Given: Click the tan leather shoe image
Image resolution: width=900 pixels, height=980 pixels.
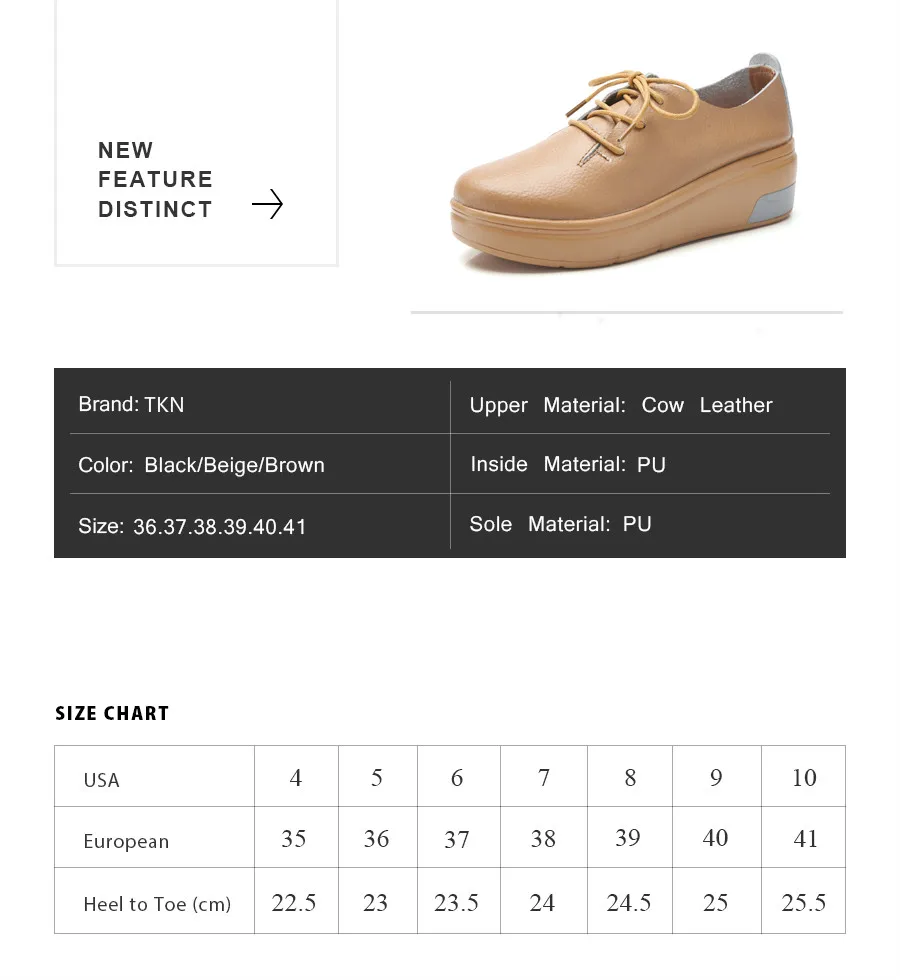Looking at the screenshot, I should pyautogui.click(x=624, y=162).
